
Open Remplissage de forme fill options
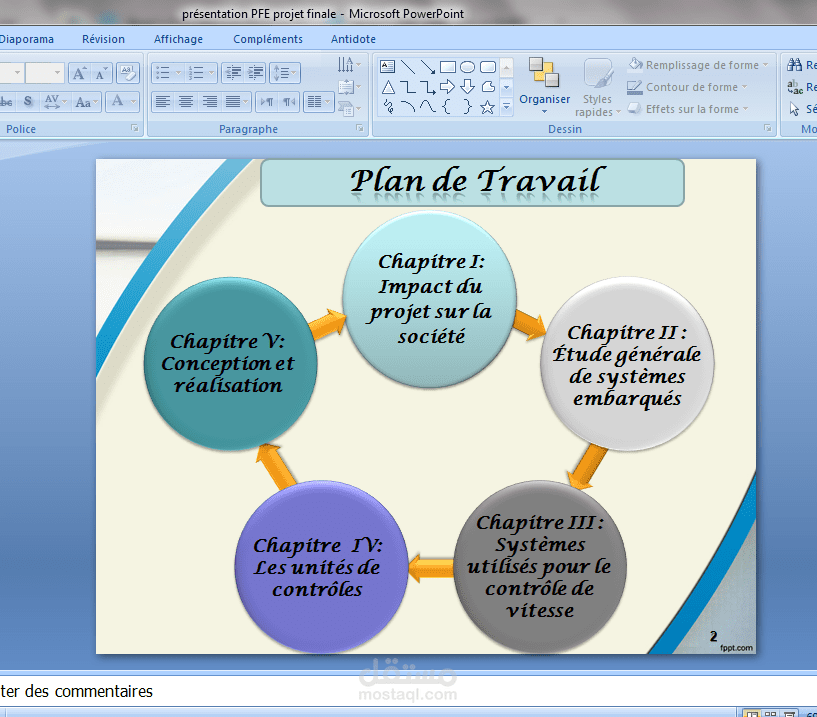pyautogui.click(x=698, y=65)
